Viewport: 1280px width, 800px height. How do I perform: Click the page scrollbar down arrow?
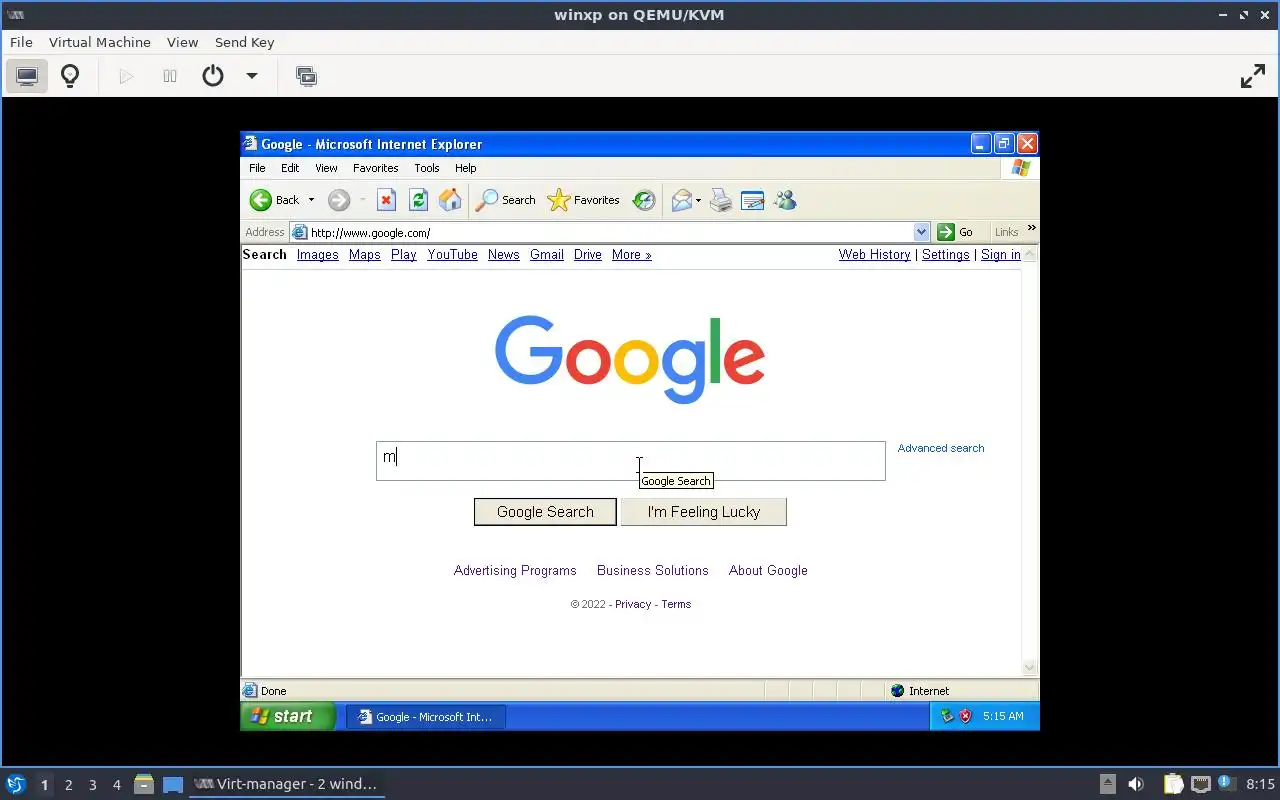tap(1030, 668)
